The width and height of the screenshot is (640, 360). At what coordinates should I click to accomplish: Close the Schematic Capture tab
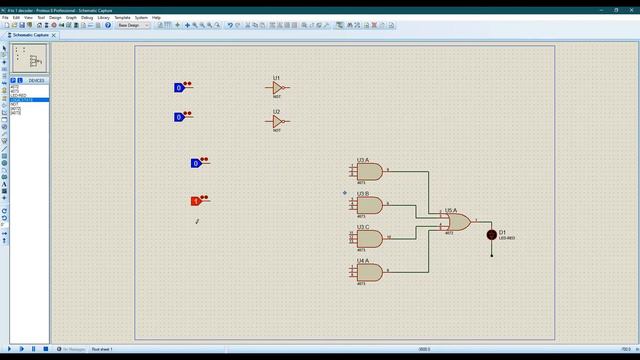(54, 36)
